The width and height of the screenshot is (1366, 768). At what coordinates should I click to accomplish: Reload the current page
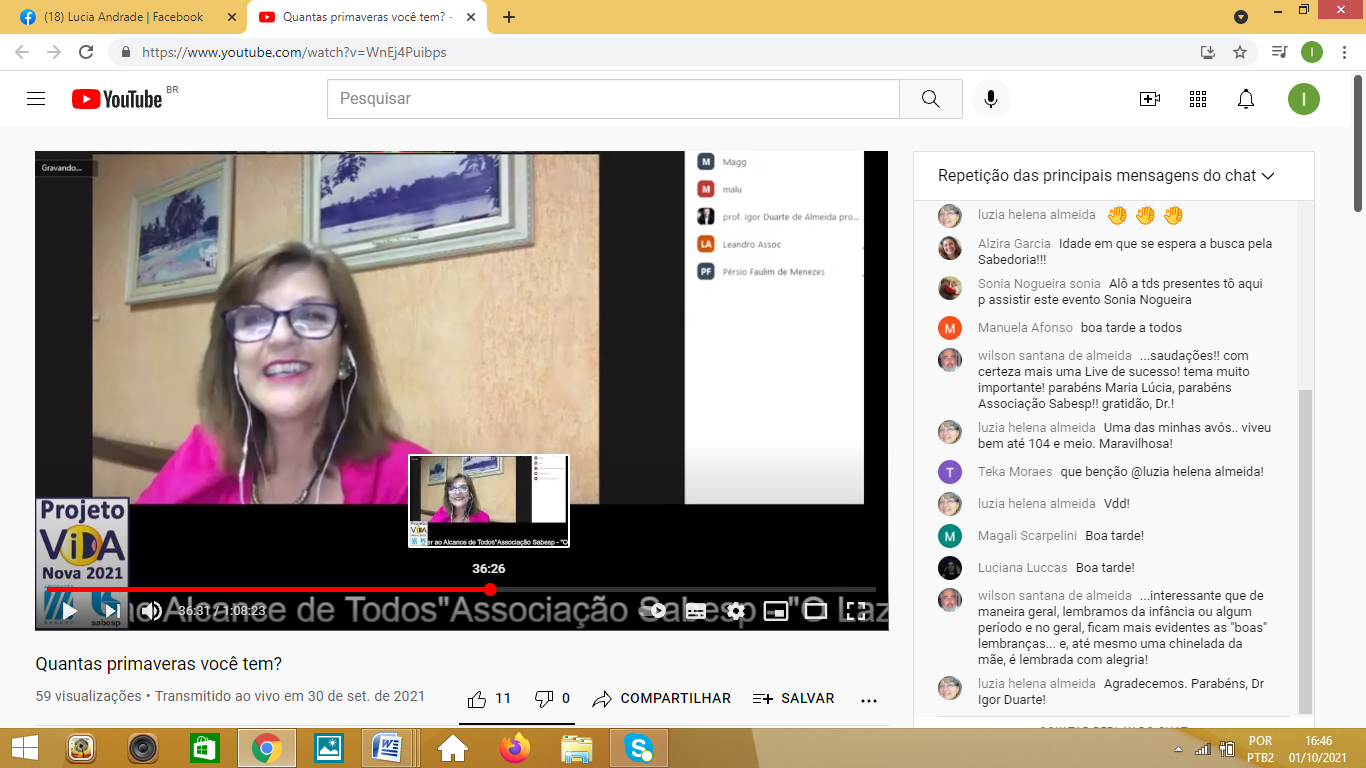coord(86,52)
